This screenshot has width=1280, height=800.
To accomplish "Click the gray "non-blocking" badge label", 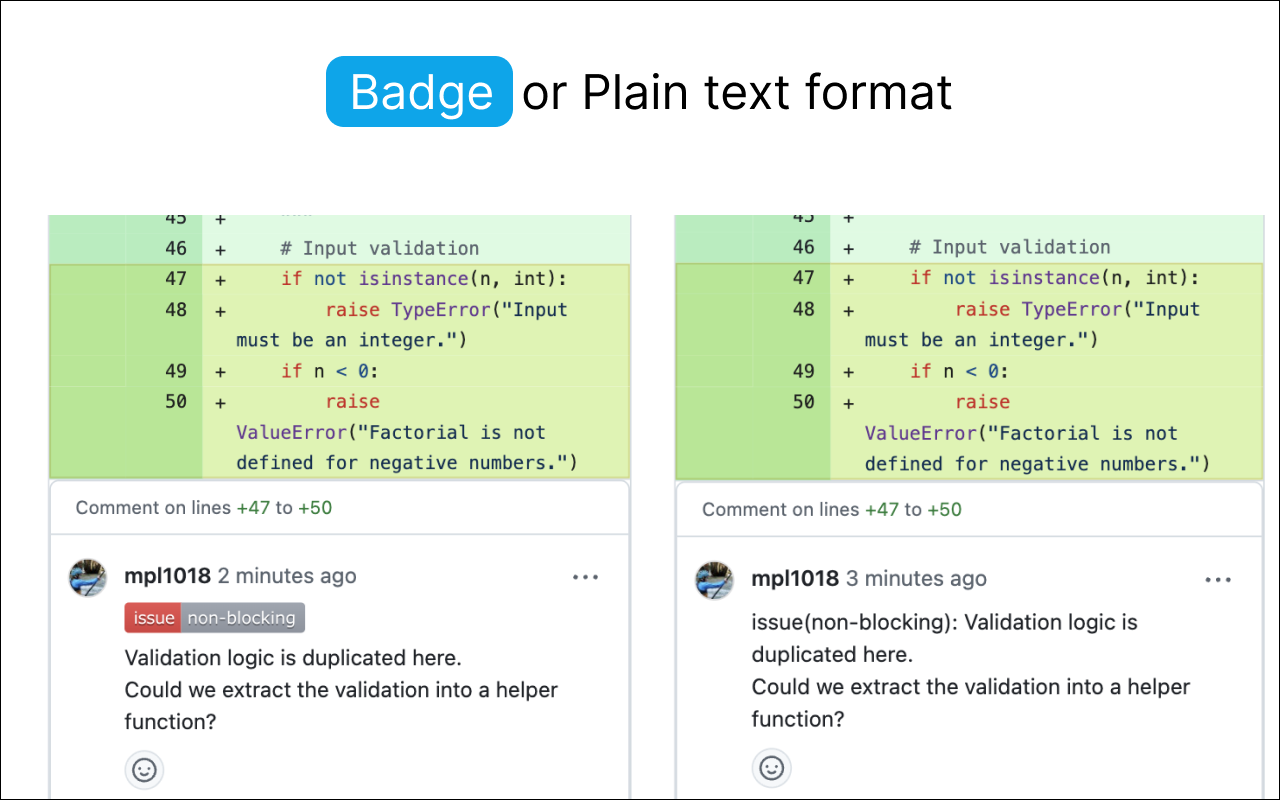I will coord(242,618).
